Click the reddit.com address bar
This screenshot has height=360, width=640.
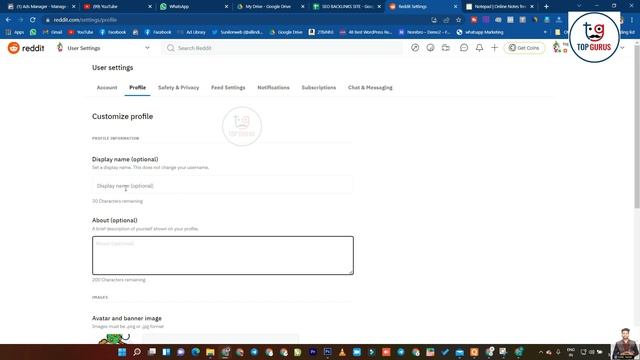[237, 20]
